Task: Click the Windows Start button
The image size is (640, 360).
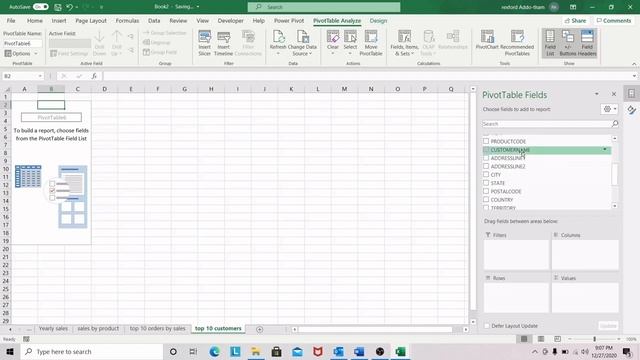Action: (10, 351)
